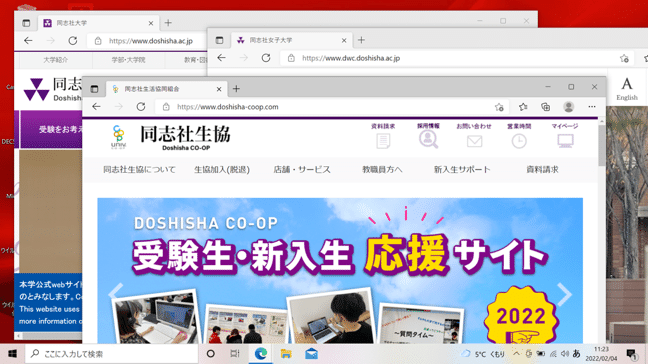
Task: Open new tab in 同志社大学 window
Action: (x=168, y=23)
